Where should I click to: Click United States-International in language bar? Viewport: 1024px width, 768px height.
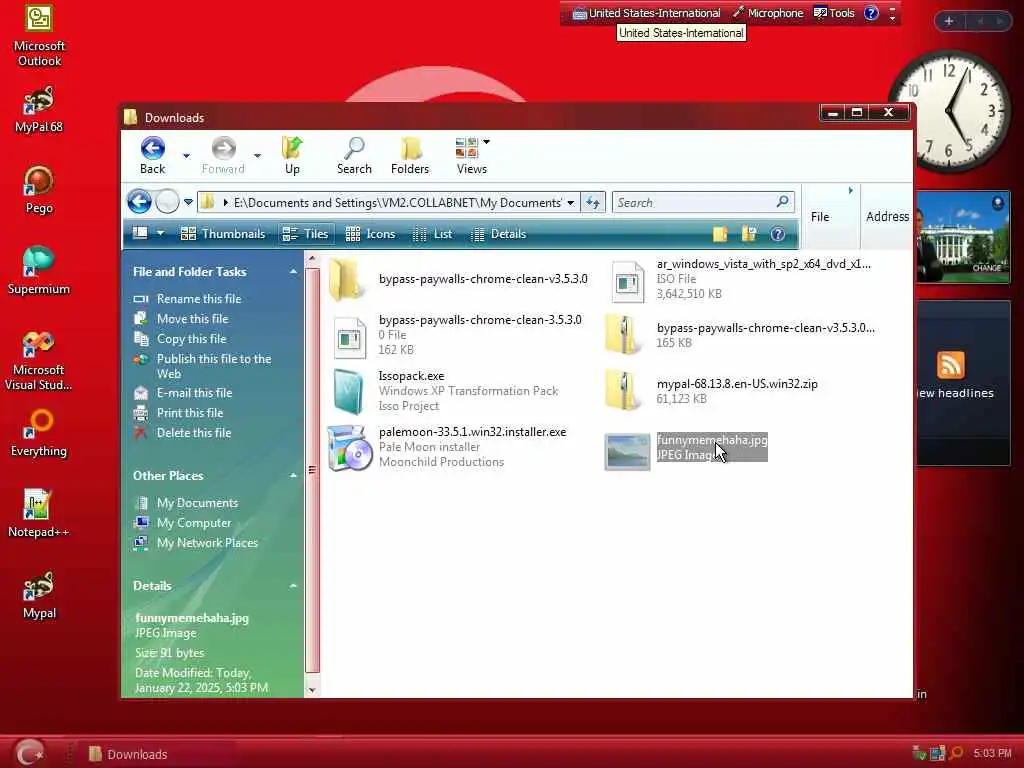click(647, 13)
